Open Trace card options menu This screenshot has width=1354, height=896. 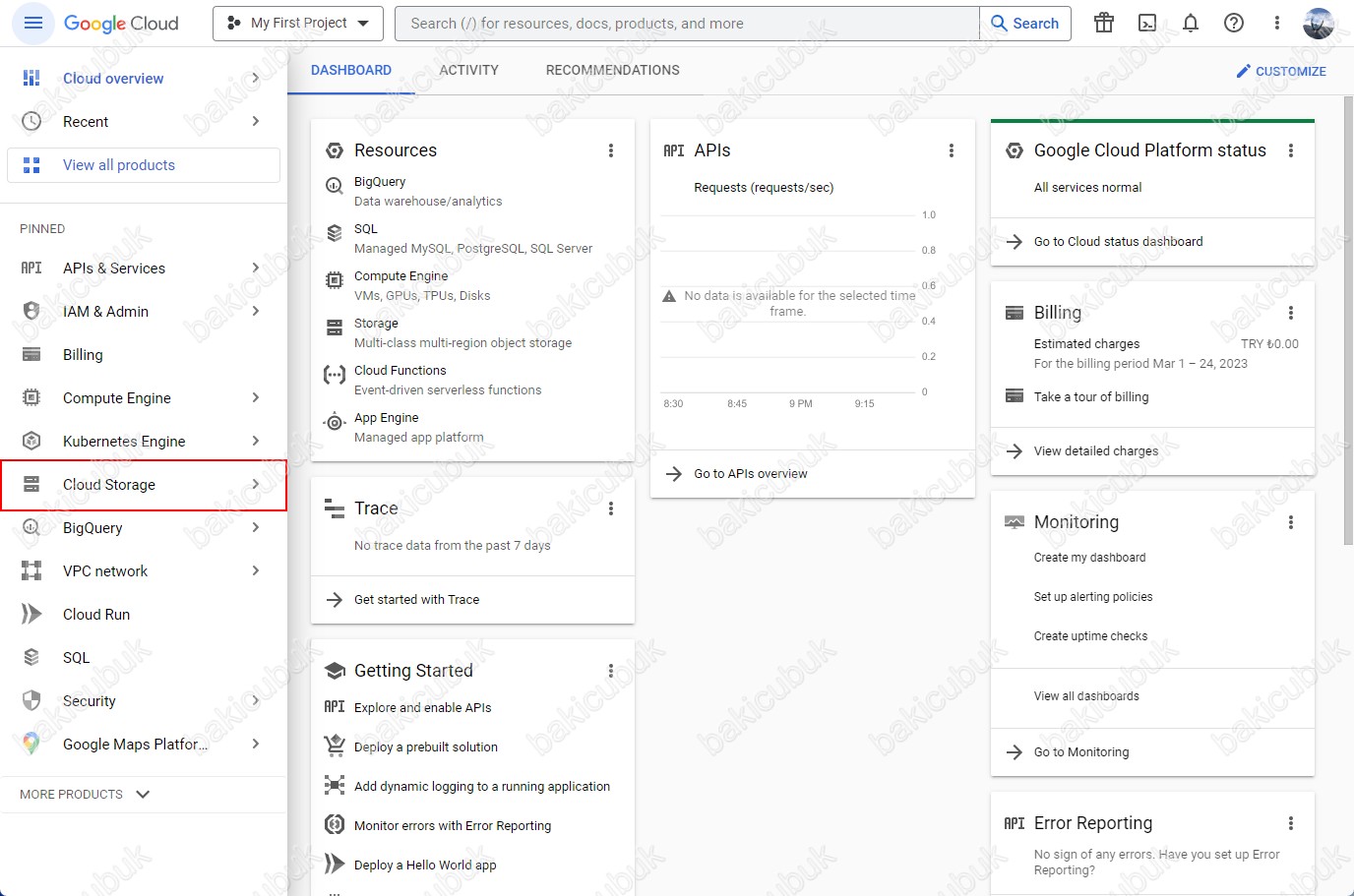point(611,508)
